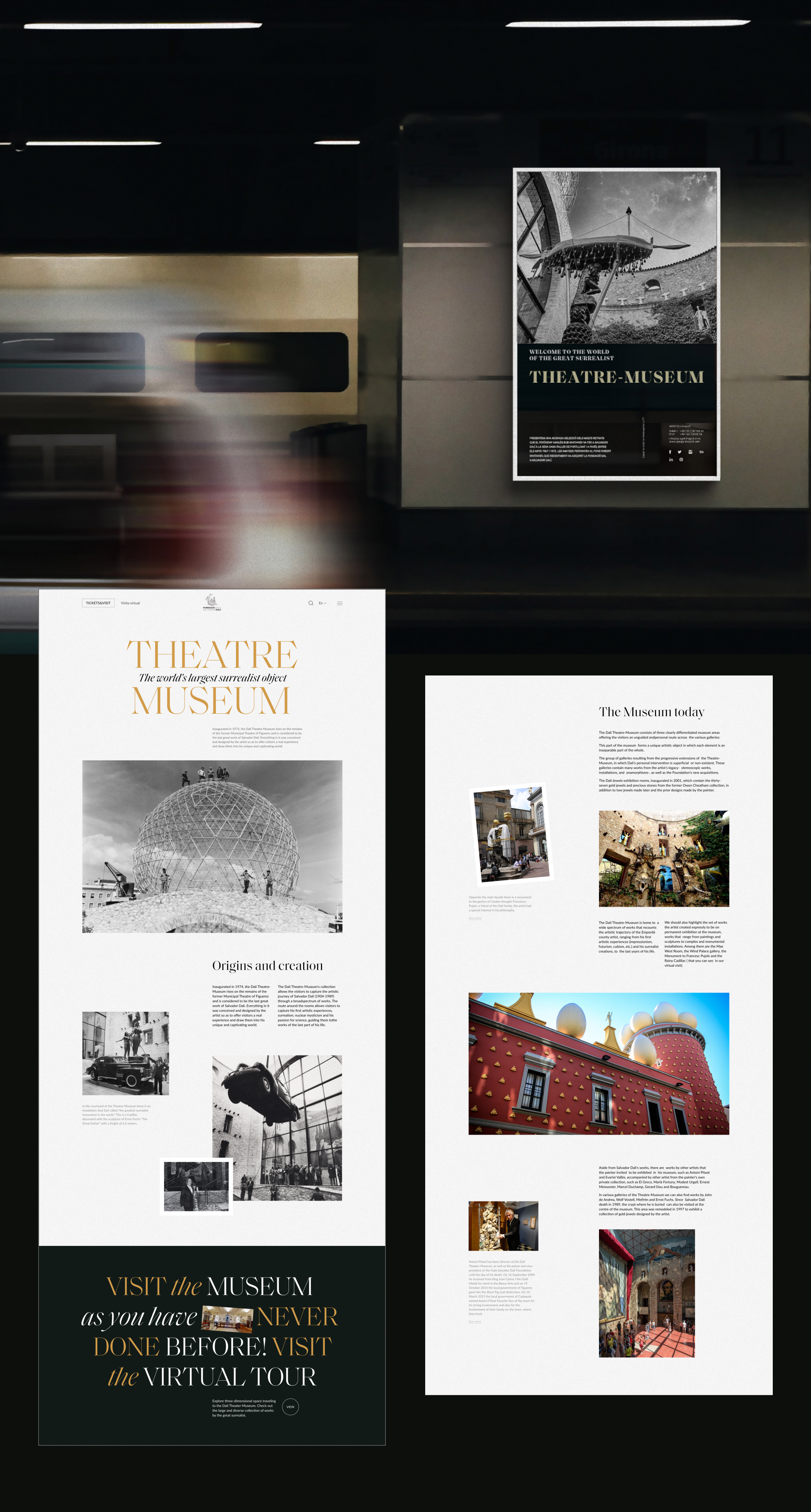
Task: Click the Pinterest icon on the poster
Action: coord(681,460)
